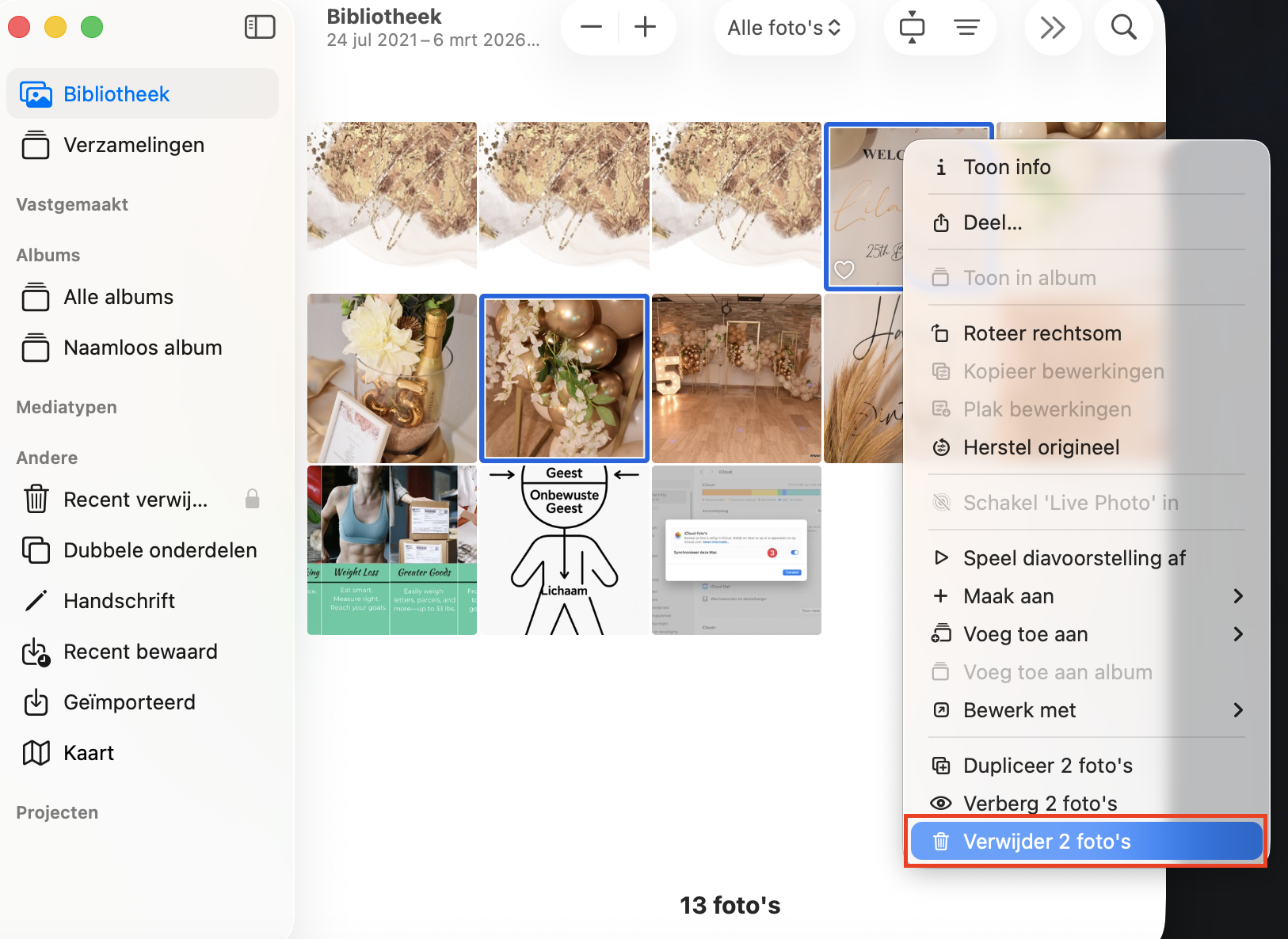Click the zoom out minus button

(x=591, y=27)
